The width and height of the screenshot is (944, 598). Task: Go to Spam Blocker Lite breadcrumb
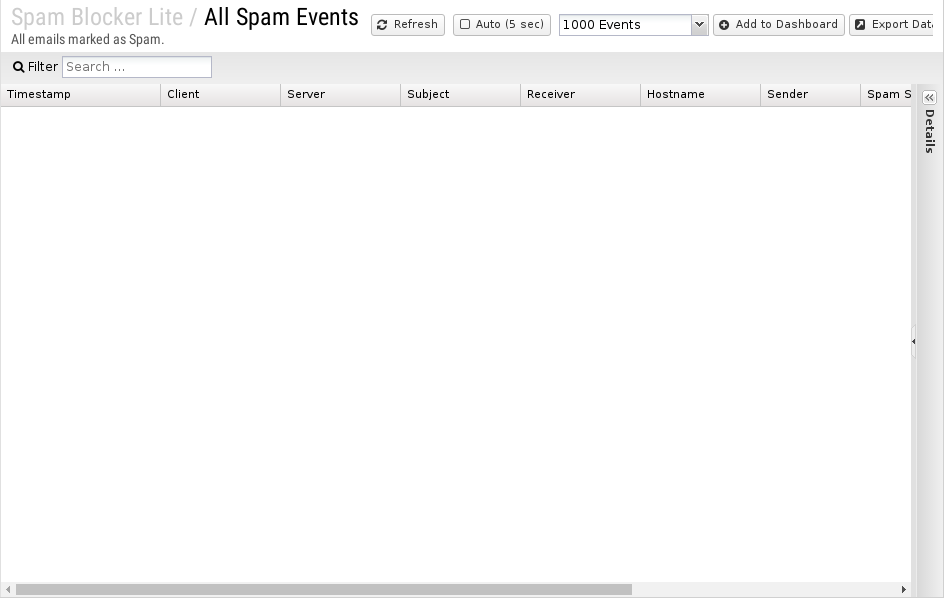click(97, 17)
